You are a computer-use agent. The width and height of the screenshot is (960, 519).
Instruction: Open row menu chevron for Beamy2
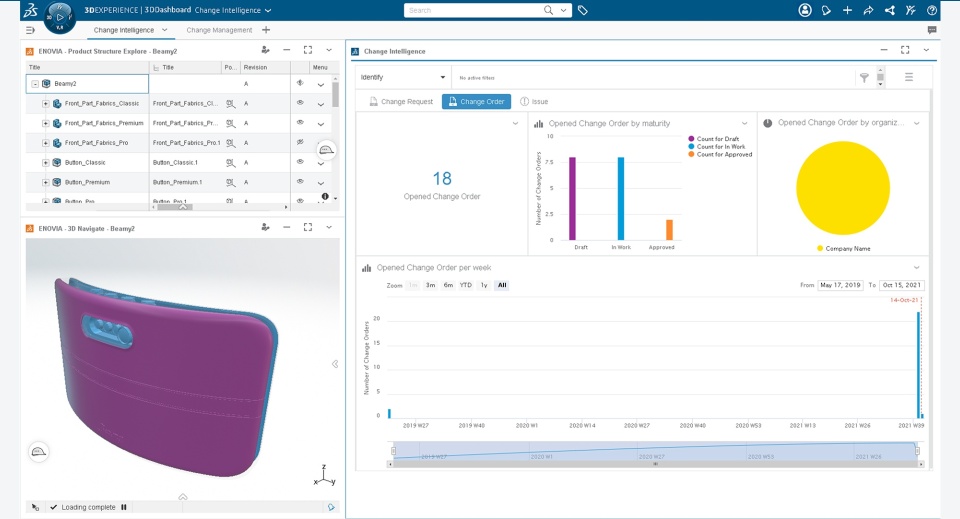(x=321, y=85)
